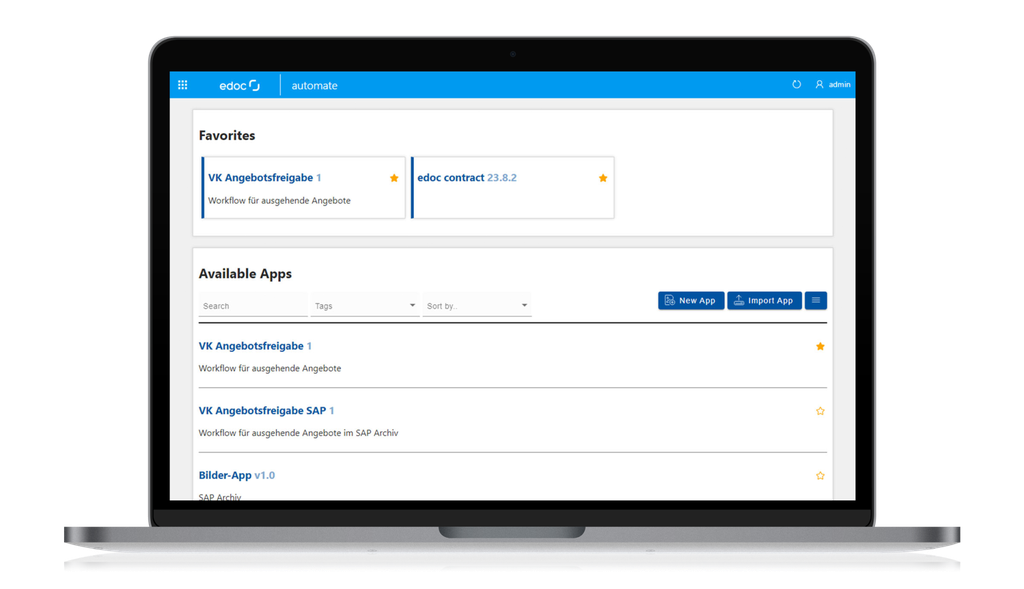This screenshot has height=589, width=1024.
Task: Click 'Workflow für ausgehende Angebote im SAP Archiv' text
Action: [x=298, y=433]
